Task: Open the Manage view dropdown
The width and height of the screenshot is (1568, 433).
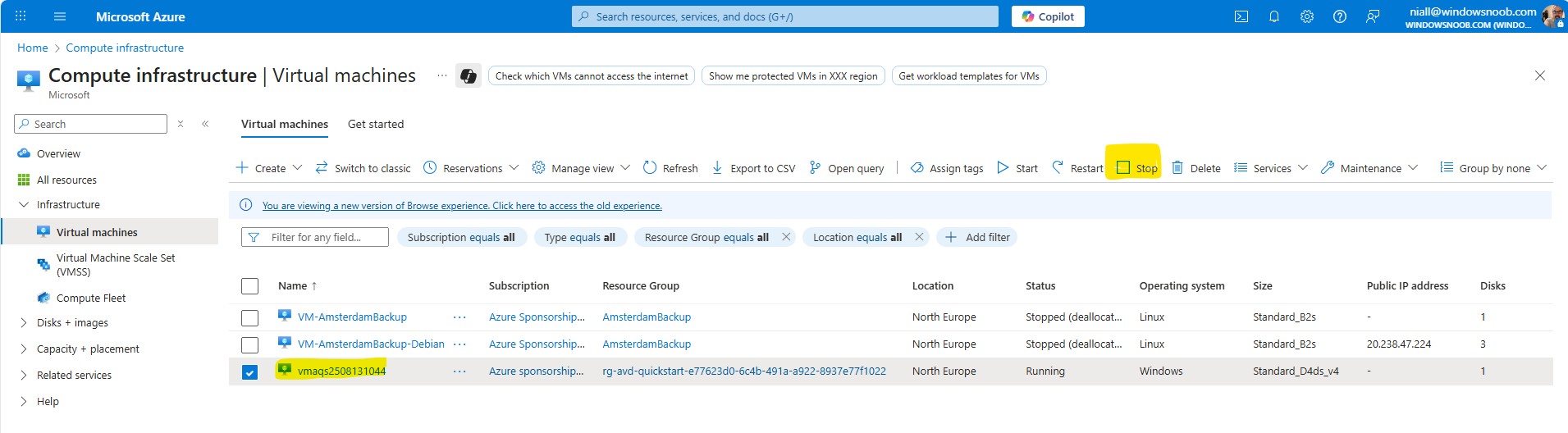Action: (582, 168)
